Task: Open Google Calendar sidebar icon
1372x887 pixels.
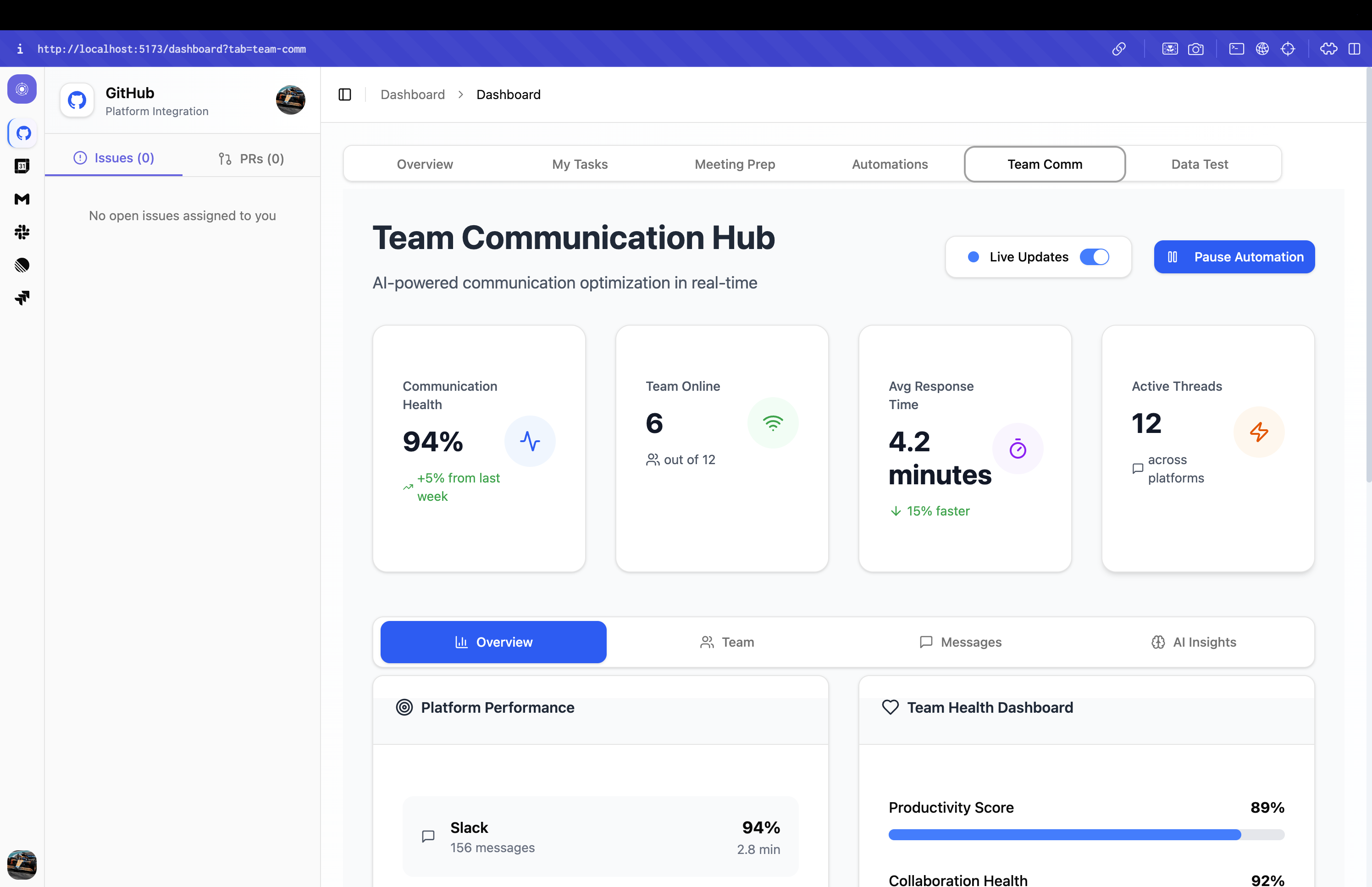Action: pyautogui.click(x=22, y=166)
